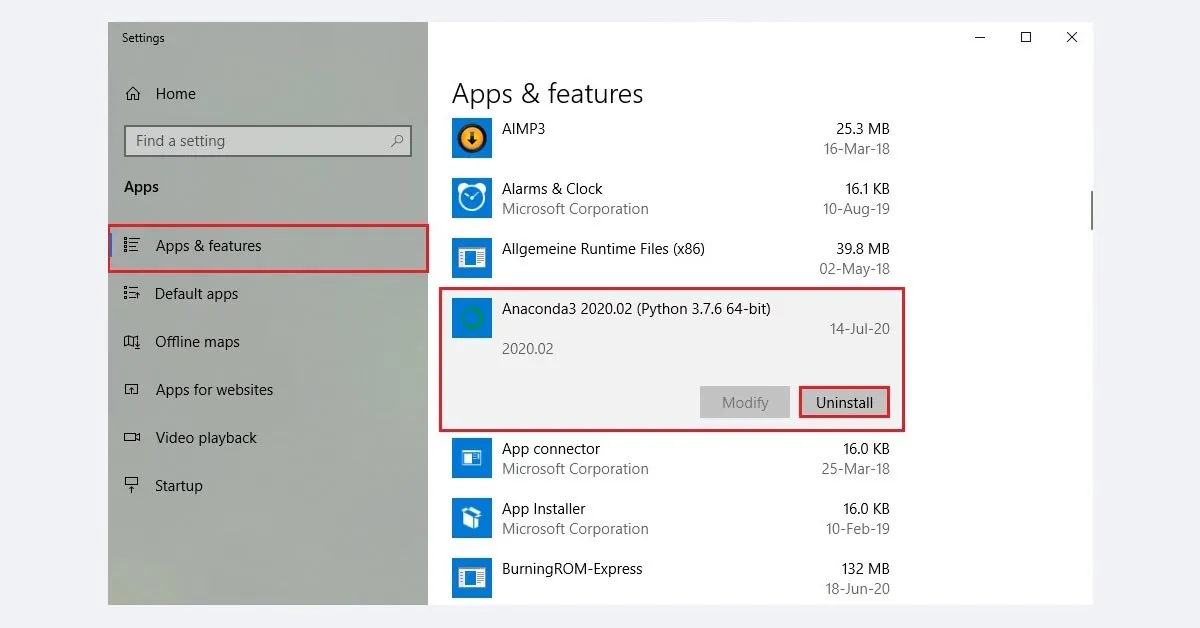Image resolution: width=1200 pixels, height=628 pixels.
Task: Click the BurningROM-Express app icon
Action: click(x=471, y=577)
